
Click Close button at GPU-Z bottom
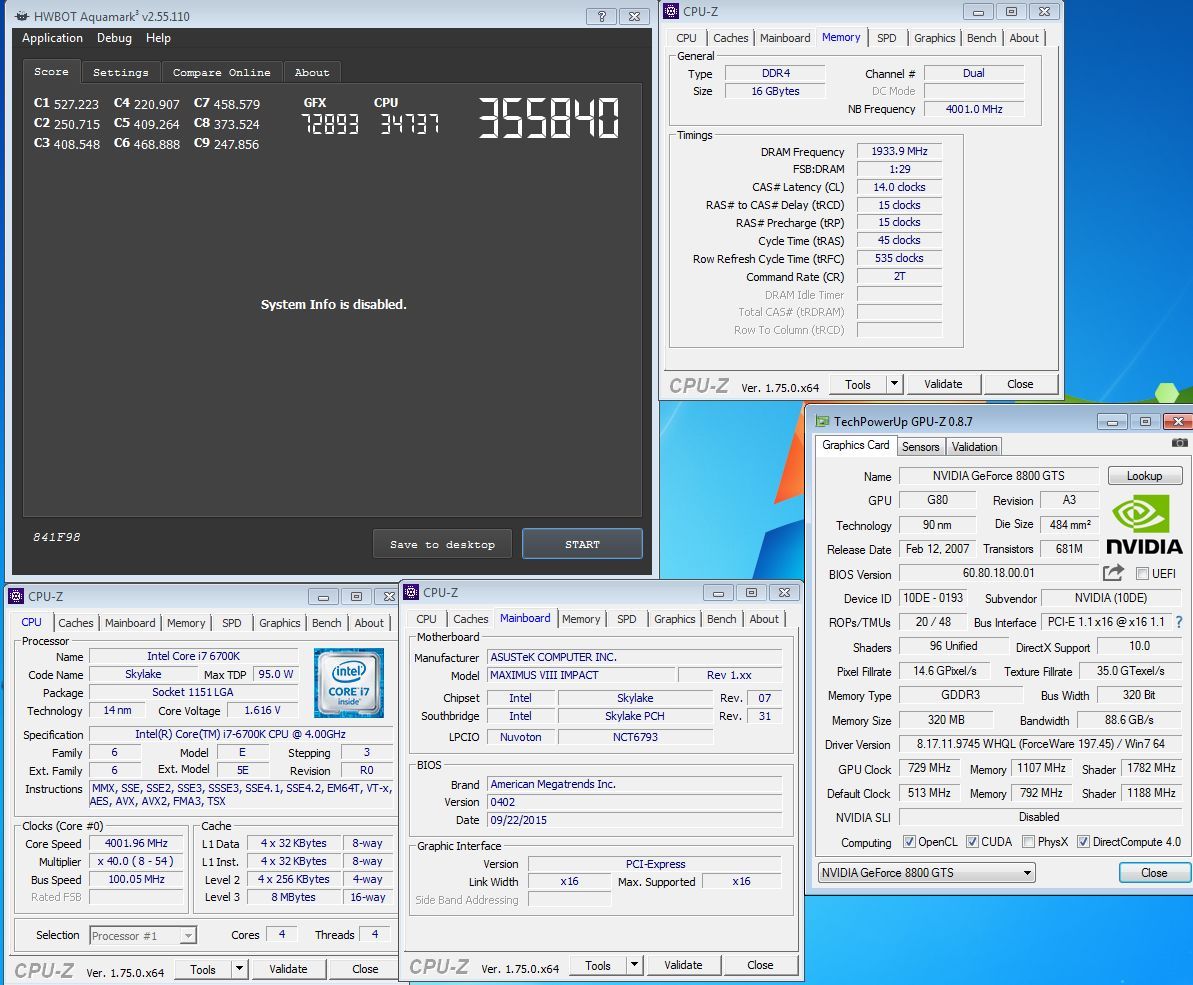(x=1153, y=872)
